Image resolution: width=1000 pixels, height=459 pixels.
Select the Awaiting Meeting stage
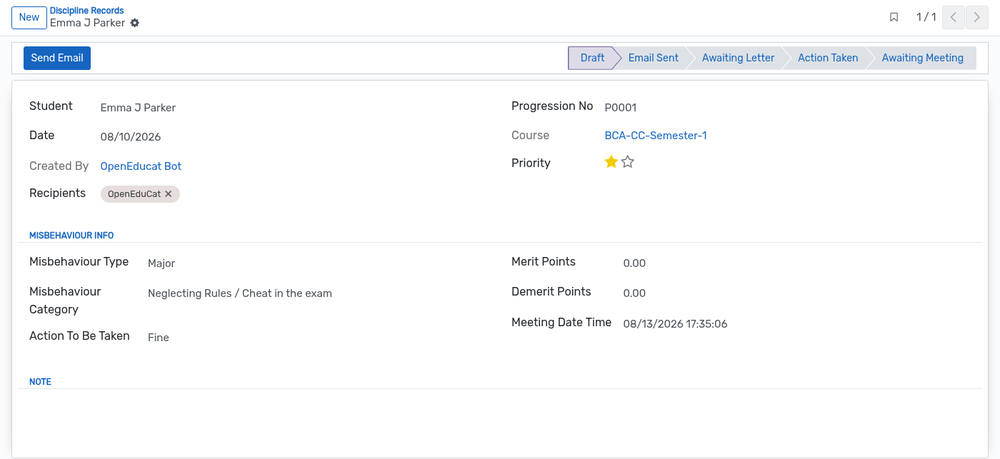[922, 58]
